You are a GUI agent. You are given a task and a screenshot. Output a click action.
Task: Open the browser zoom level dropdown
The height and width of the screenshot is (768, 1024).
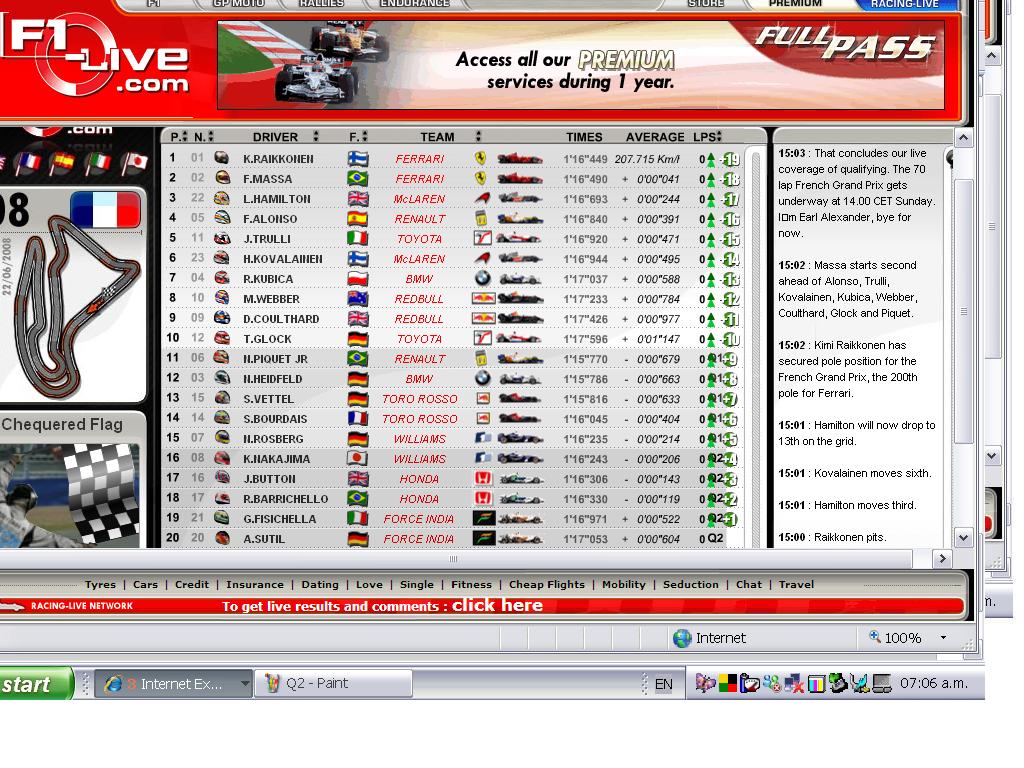[x=942, y=638]
